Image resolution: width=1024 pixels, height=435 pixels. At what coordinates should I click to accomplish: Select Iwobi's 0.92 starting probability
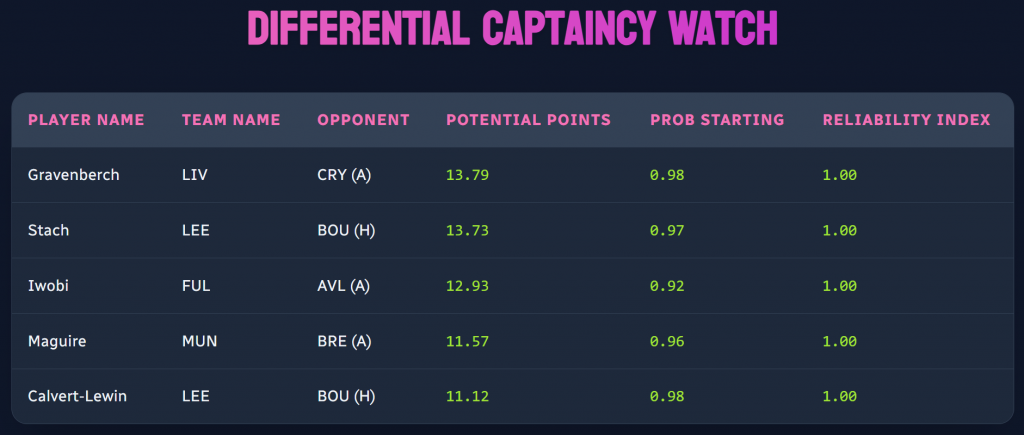[666, 286]
